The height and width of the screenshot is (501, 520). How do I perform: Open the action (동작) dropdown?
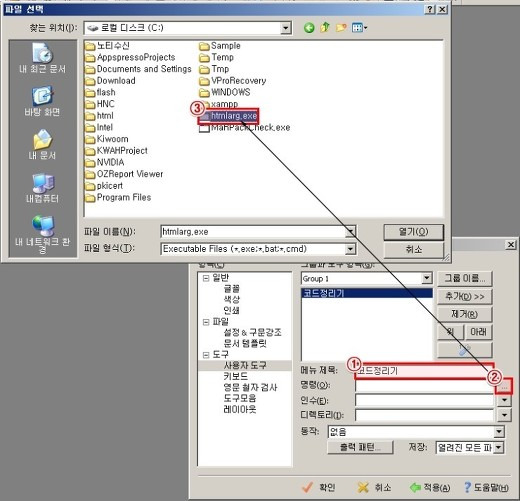click(x=499, y=432)
